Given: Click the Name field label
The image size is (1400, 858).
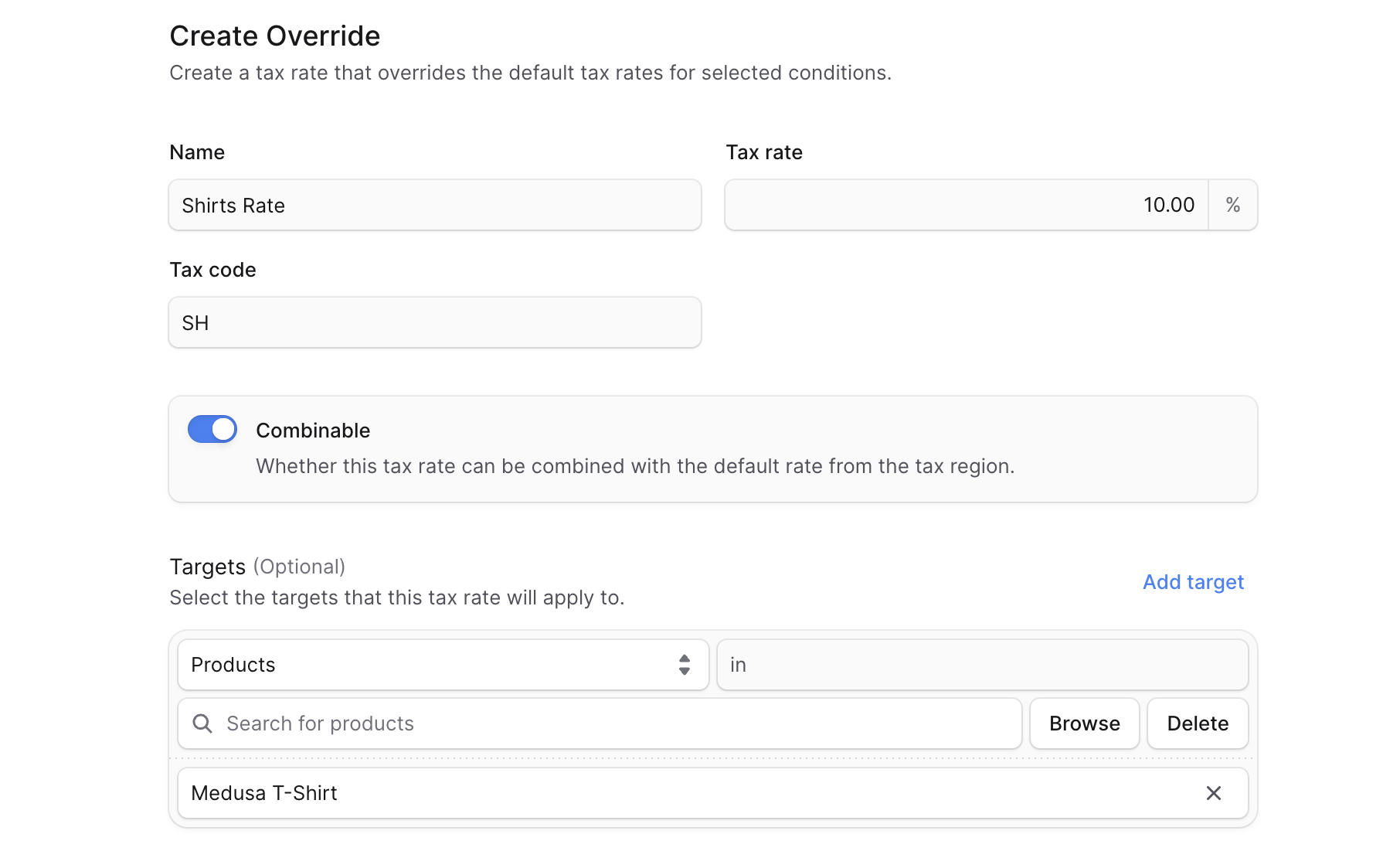Looking at the screenshot, I should (197, 152).
